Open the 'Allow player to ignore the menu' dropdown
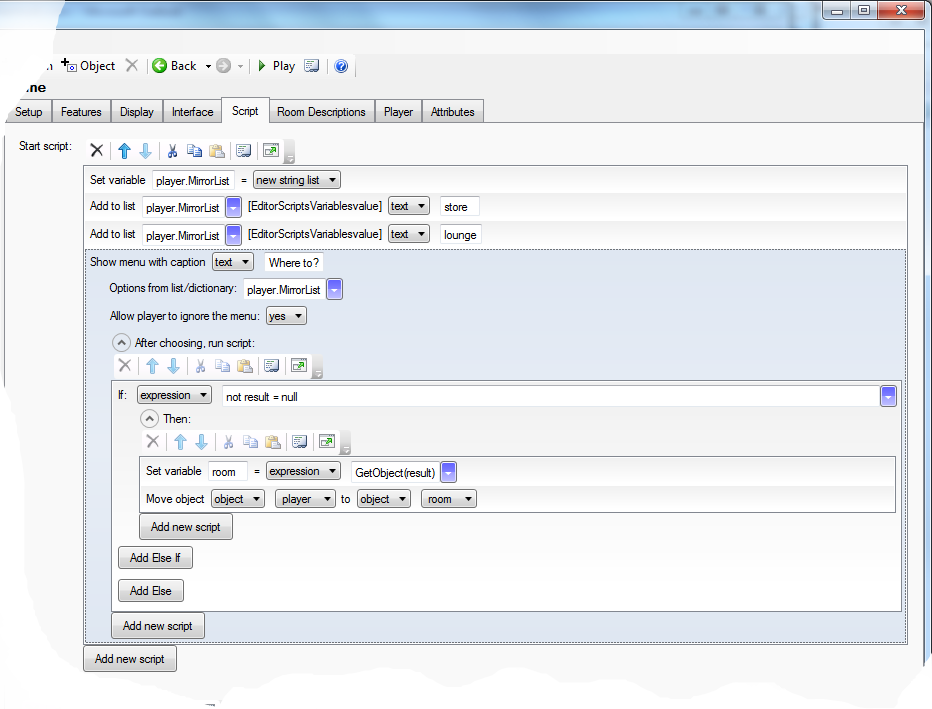The height and width of the screenshot is (709, 932). tap(286, 316)
